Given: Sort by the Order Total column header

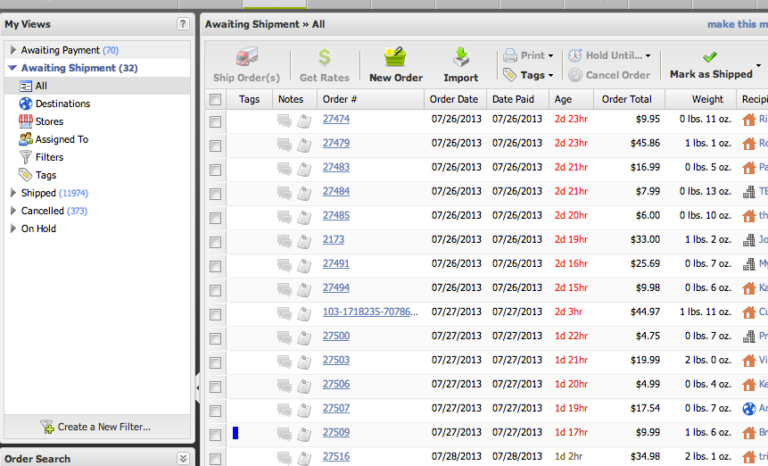Looking at the screenshot, I should [x=627, y=99].
